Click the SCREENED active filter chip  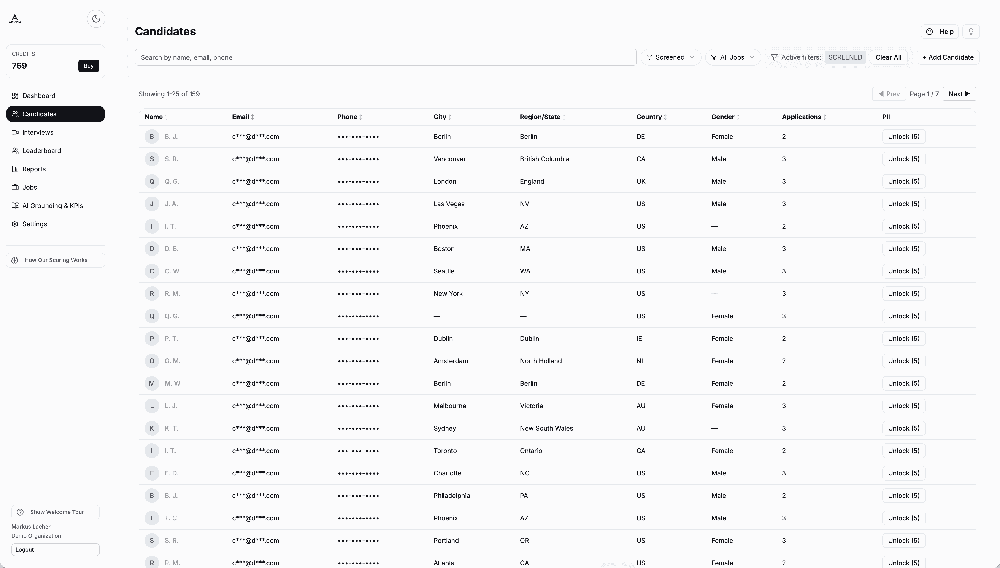click(x=845, y=57)
